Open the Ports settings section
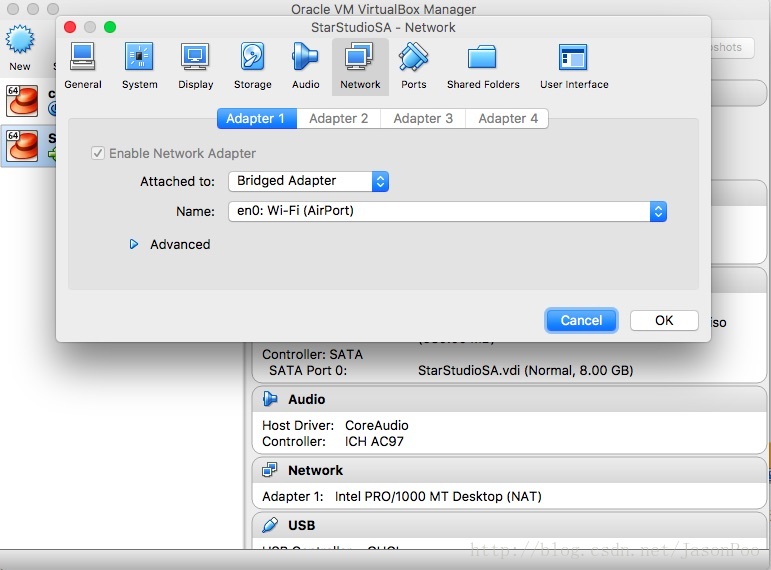Image resolution: width=771 pixels, height=570 pixels. point(414,66)
